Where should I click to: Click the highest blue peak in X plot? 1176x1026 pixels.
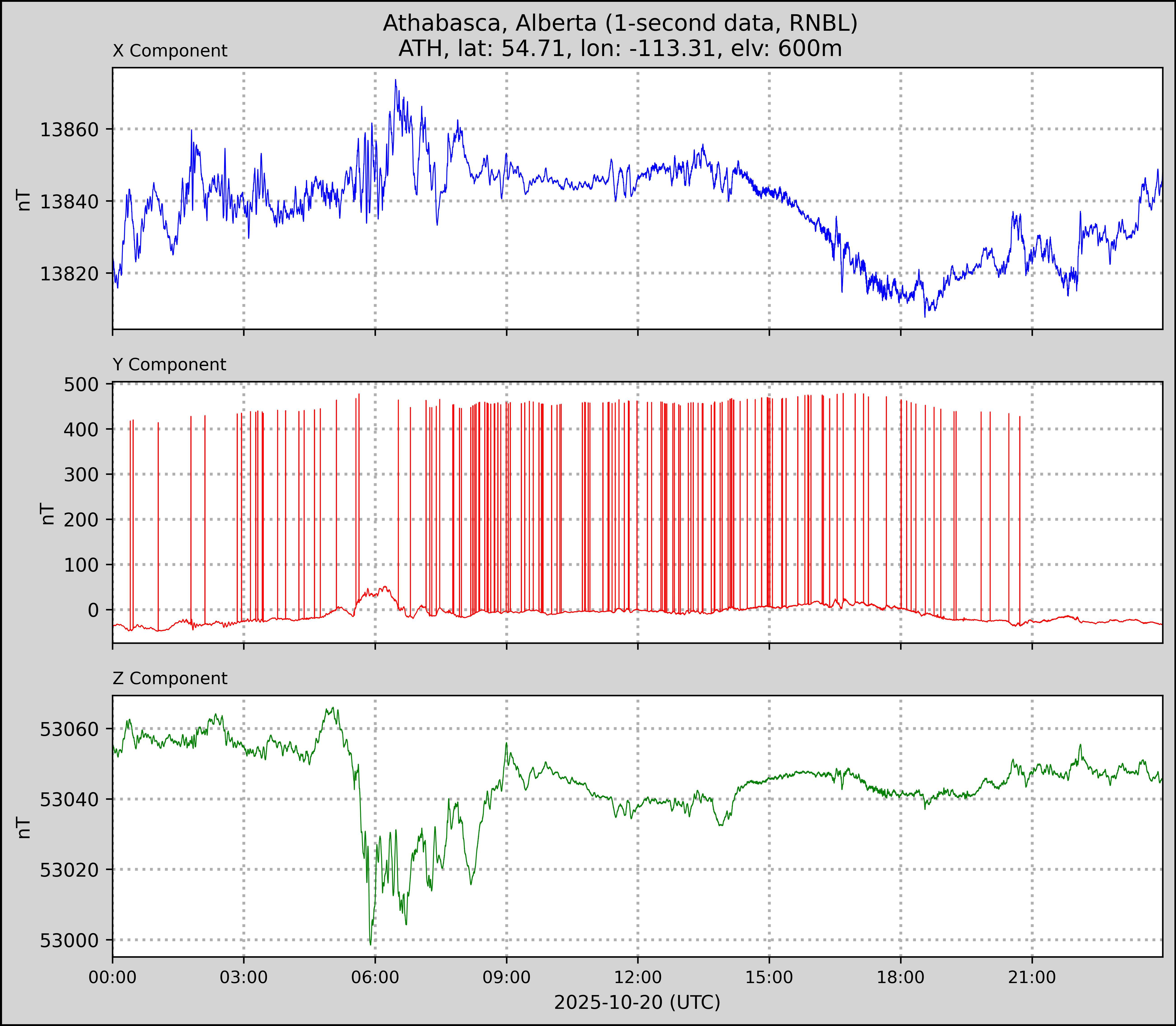click(x=395, y=81)
